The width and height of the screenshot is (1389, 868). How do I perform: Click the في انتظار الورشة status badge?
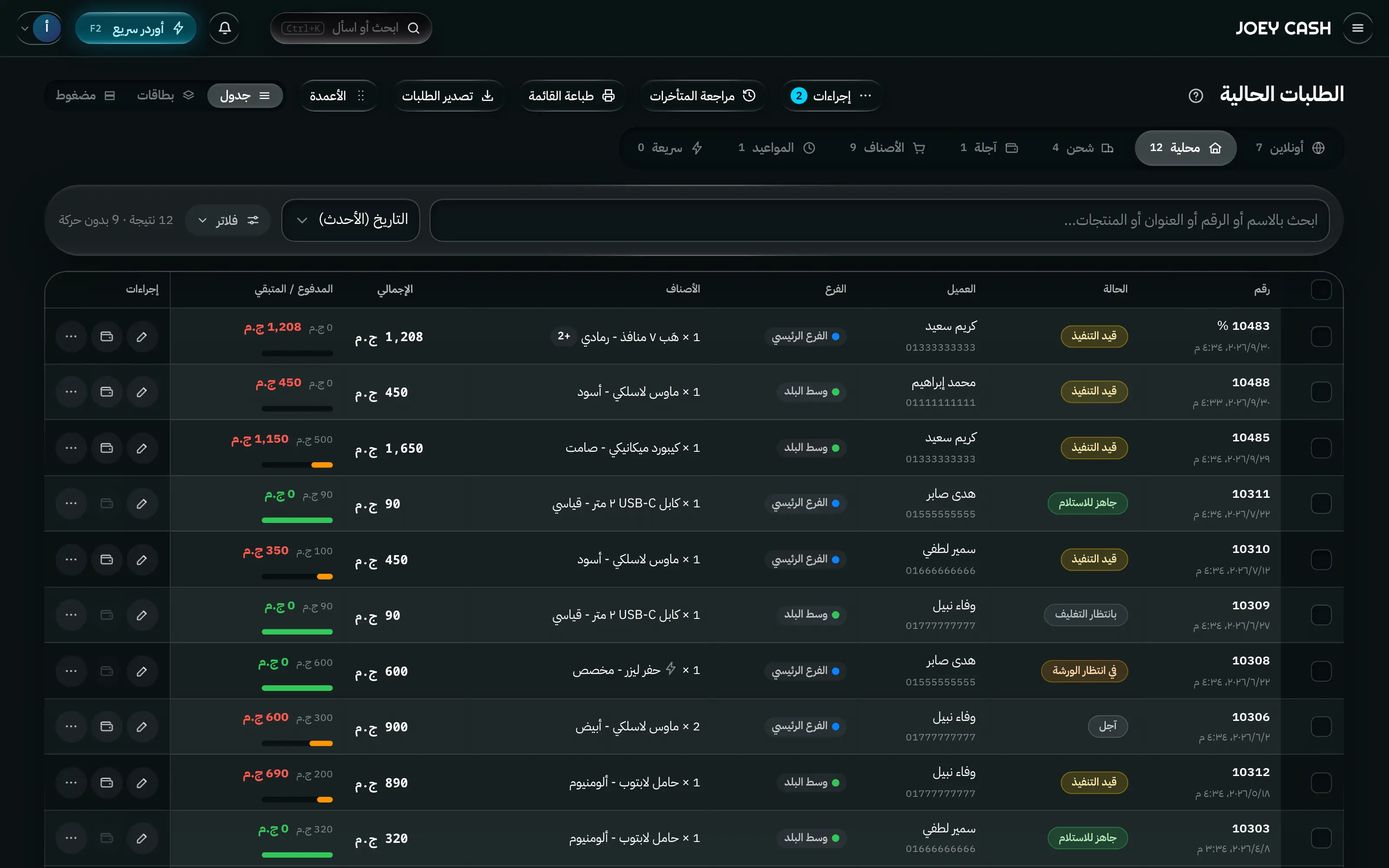pos(1084,671)
